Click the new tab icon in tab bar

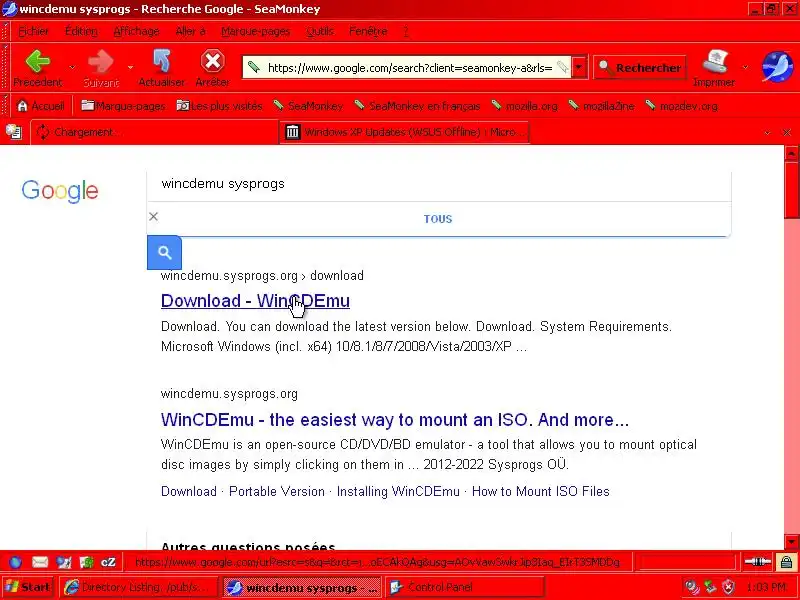coord(14,132)
